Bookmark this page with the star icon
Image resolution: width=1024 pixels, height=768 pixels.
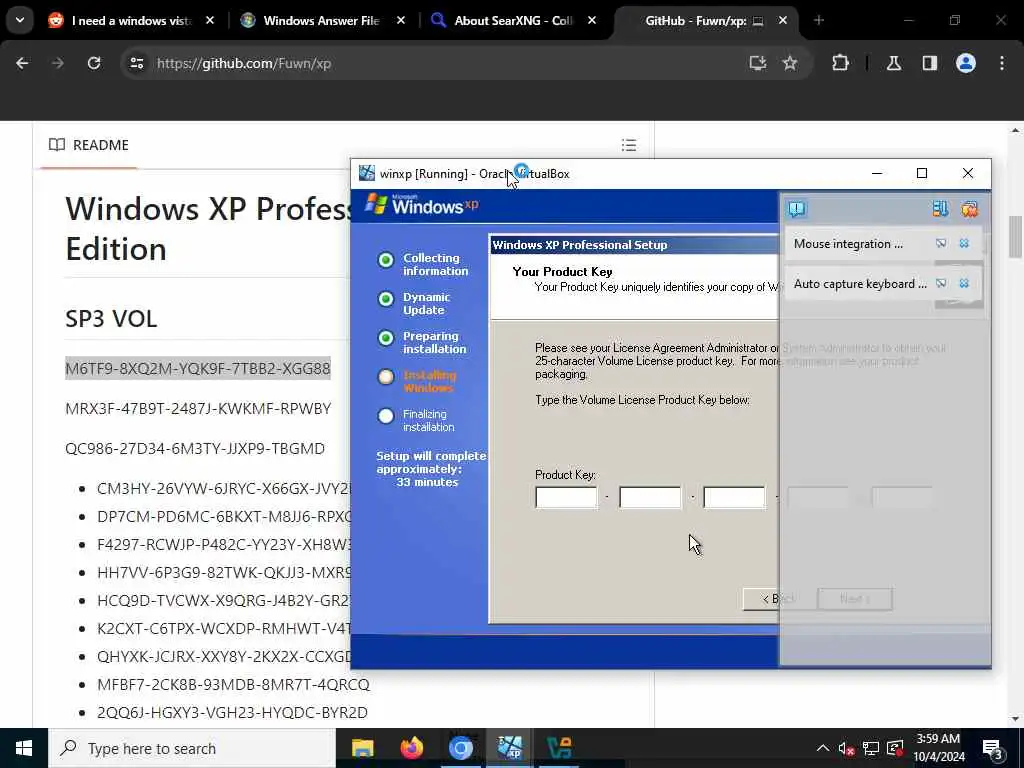(x=790, y=63)
